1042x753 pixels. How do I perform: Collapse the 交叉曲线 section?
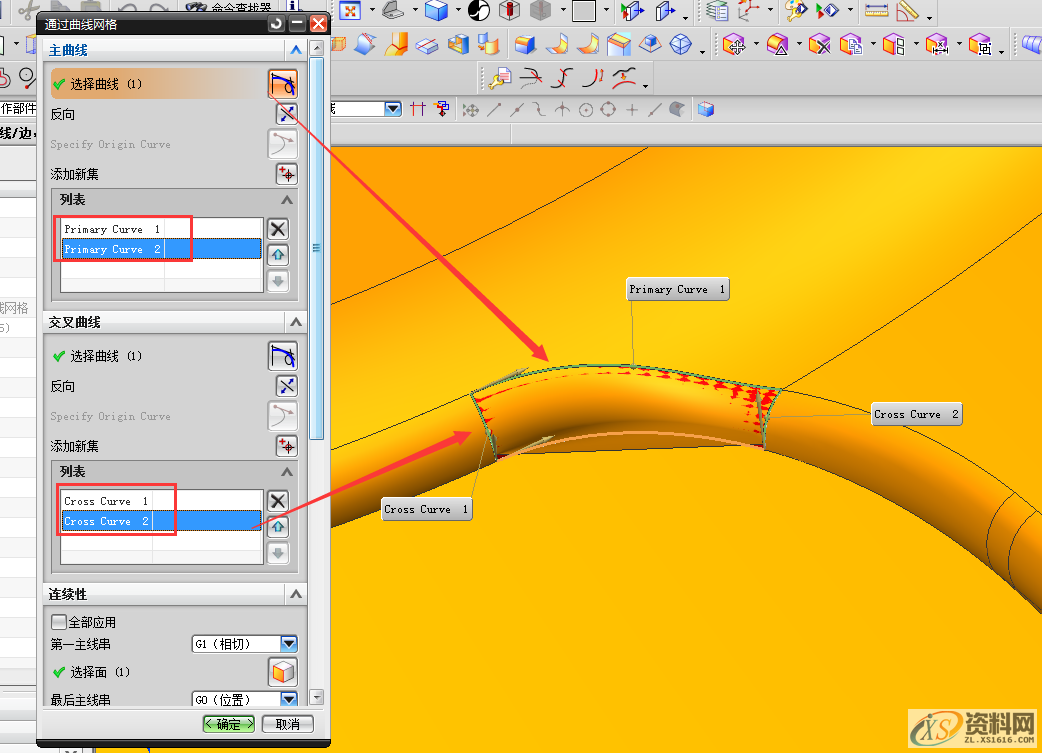click(x=296, y=322)
